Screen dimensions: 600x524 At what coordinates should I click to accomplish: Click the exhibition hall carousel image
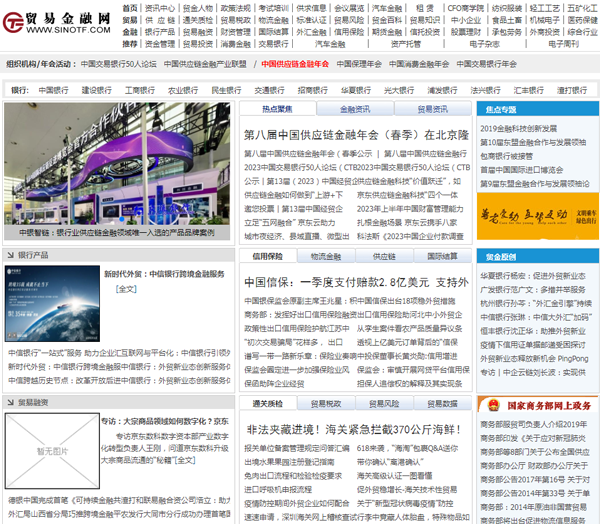point(117,163)
